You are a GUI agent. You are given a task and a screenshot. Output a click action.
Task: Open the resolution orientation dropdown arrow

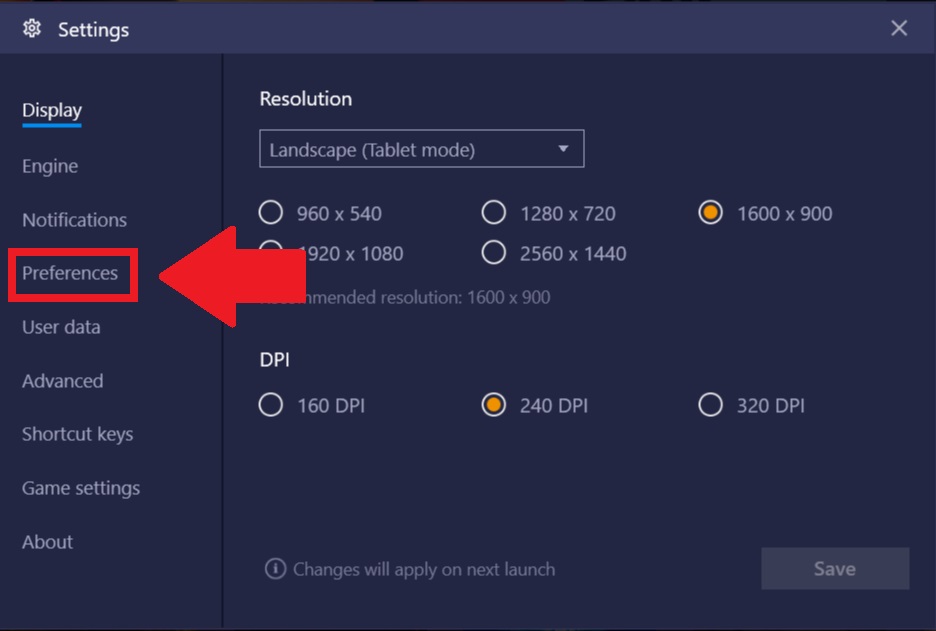pyautogui.click(x=563, y=149)
